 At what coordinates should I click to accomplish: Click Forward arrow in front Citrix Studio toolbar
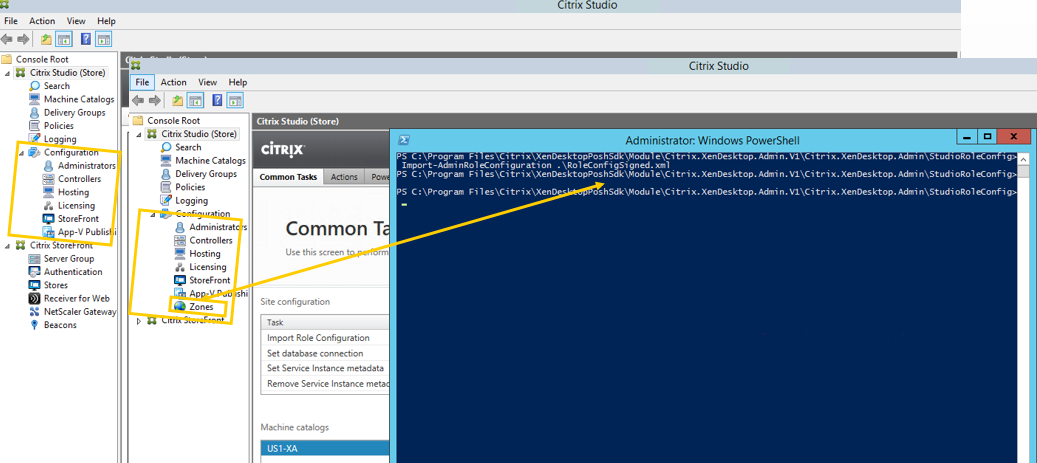click(155, 101)
